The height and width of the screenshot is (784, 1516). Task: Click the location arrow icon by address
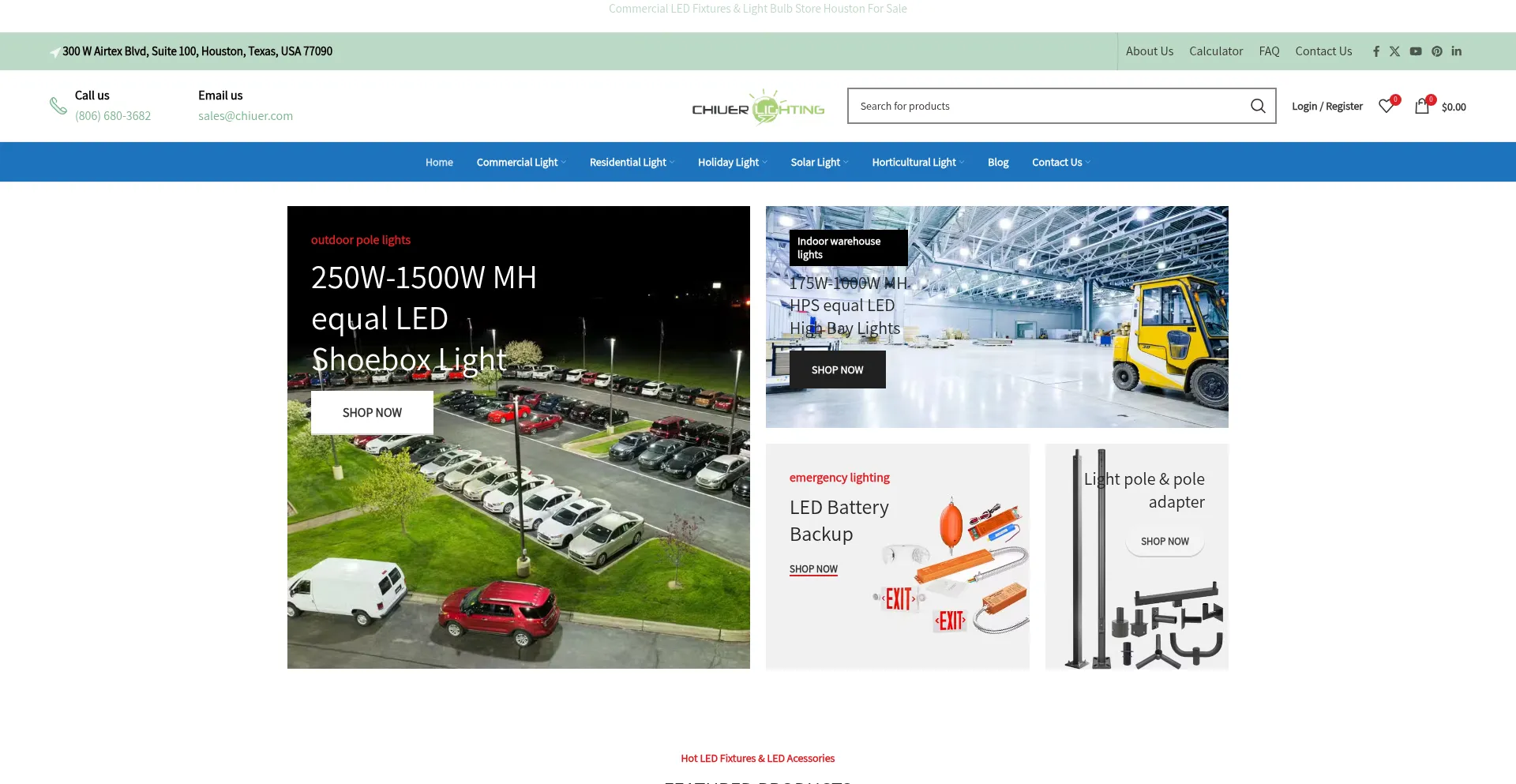[54, 52]
